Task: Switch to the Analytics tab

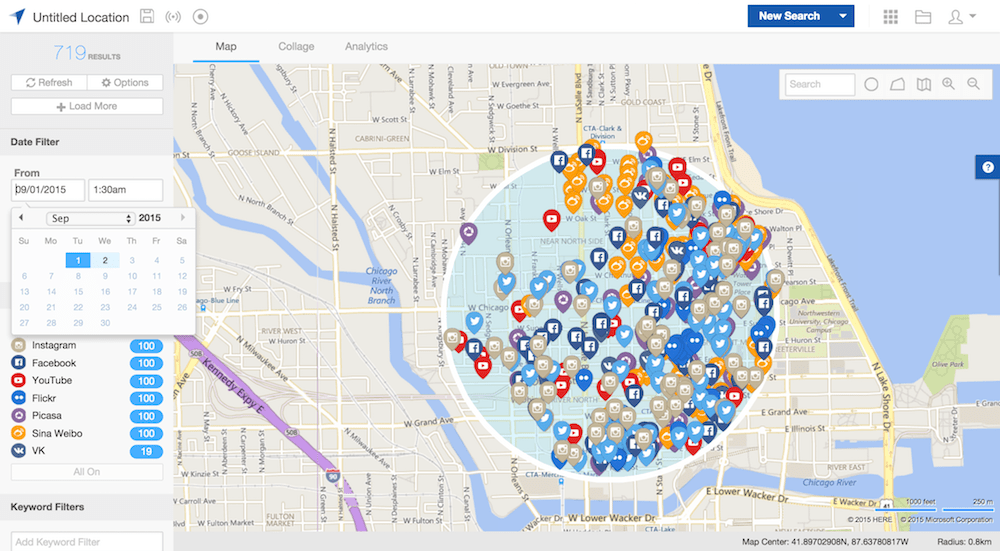Action: pyautogui.click(x=366, y=47)
